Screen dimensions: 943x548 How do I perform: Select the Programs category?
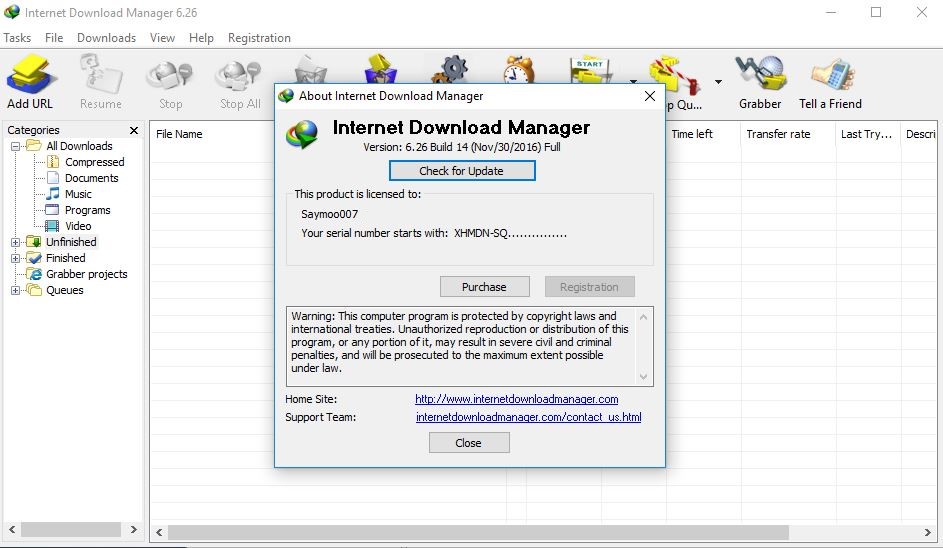(87, 210)
